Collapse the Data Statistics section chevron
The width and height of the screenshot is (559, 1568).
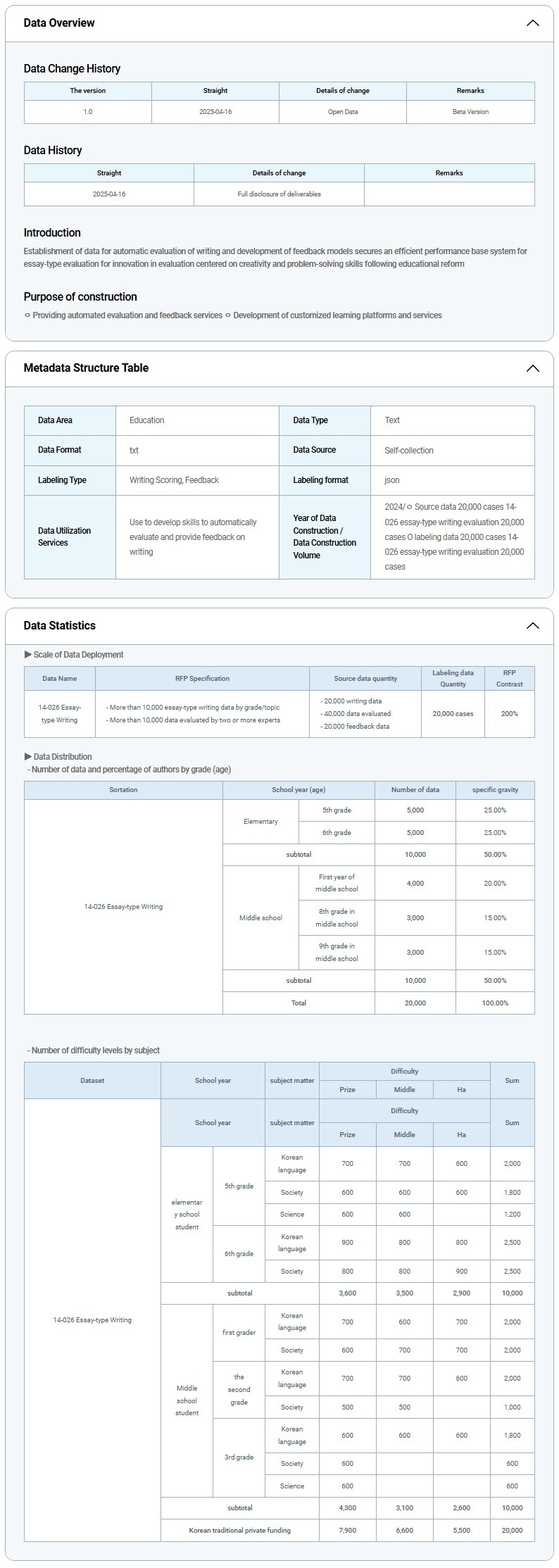coord(532,626)
